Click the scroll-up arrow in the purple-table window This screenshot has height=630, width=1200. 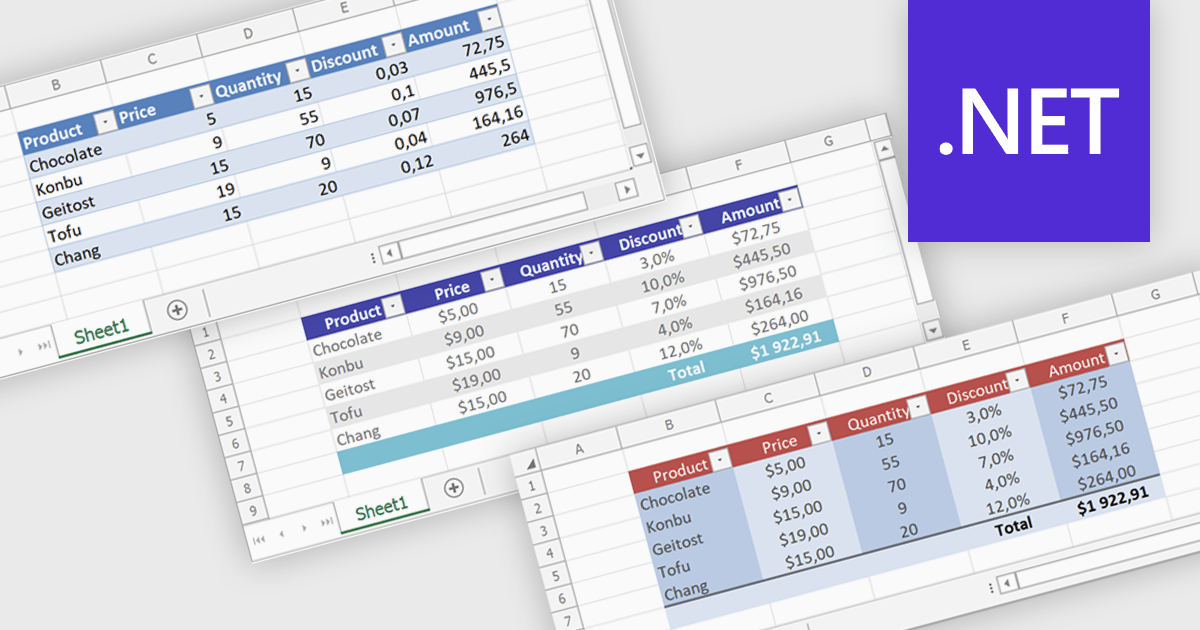(x=884, y=150)
